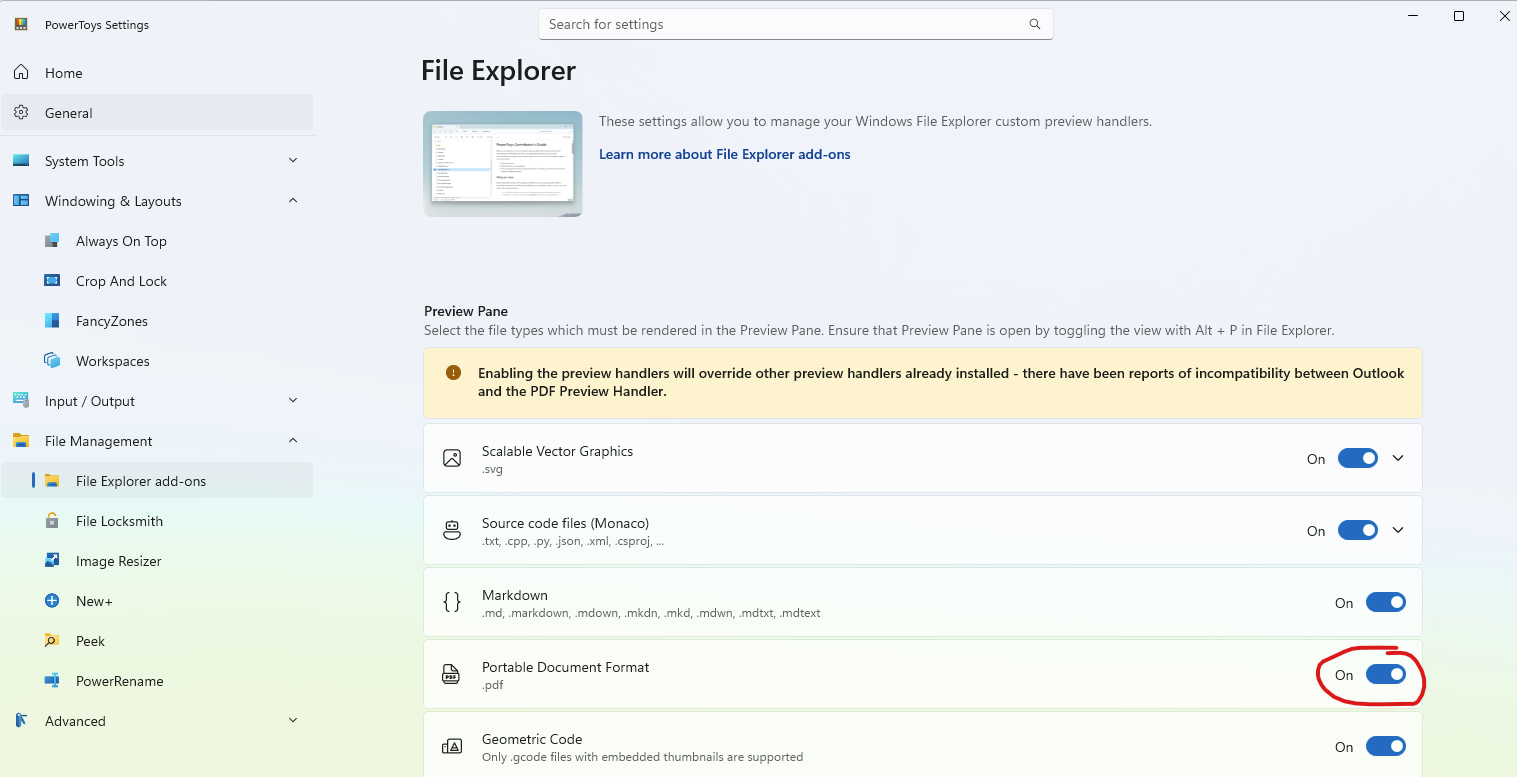
Task: Click the Portable Document Format PDF icon
Action: pyautogui.click(x=452, y=674)
